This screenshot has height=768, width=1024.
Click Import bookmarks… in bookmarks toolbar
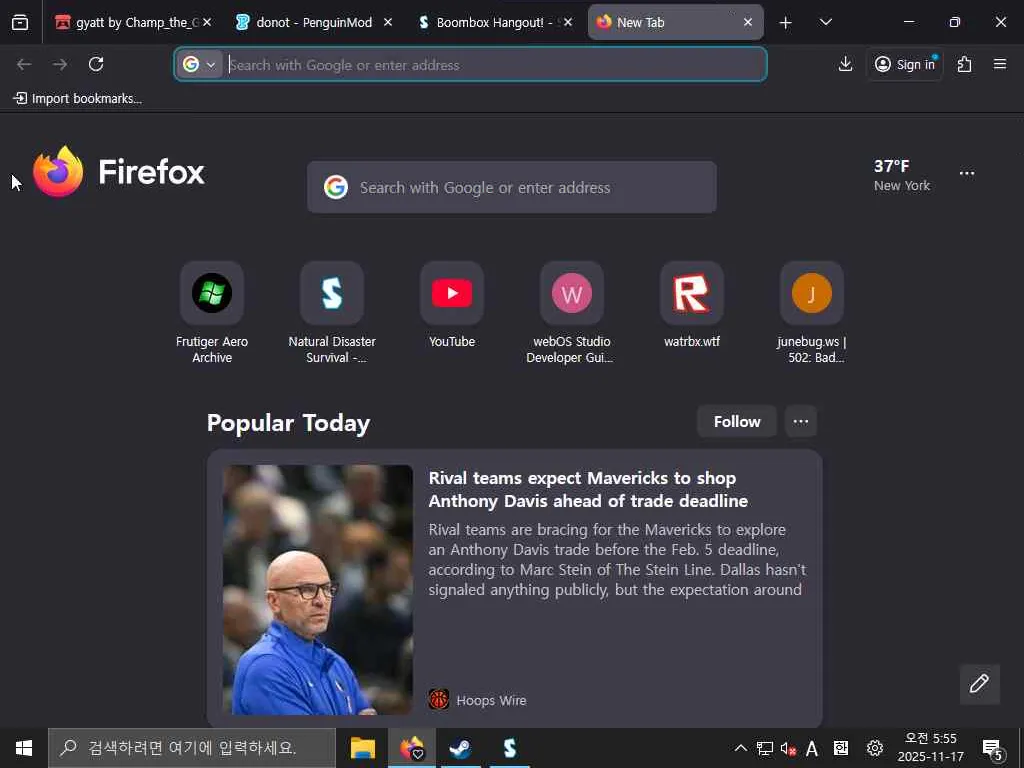tap(77, 99)
